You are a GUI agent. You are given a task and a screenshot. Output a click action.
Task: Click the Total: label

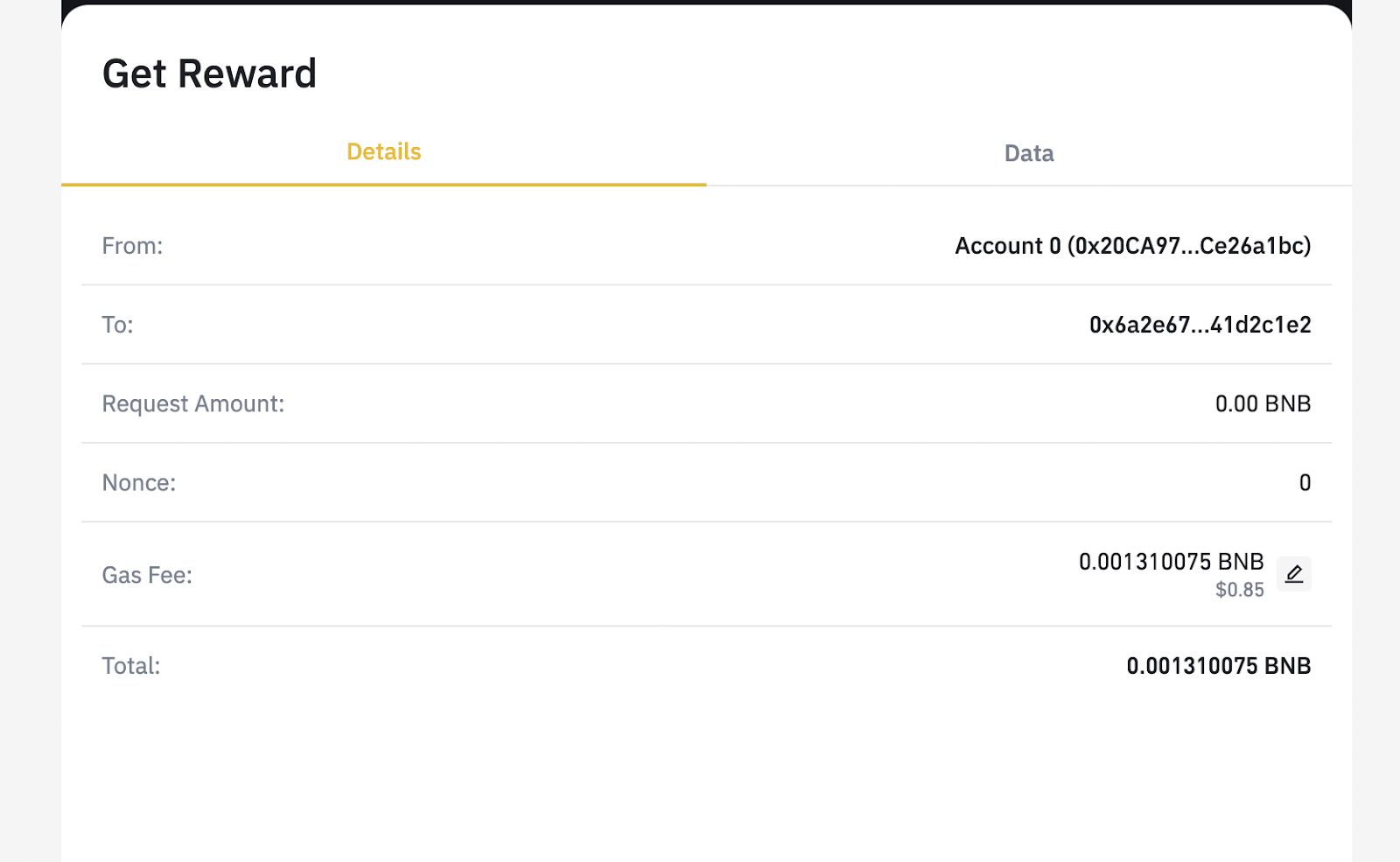(x=131, y=666)
